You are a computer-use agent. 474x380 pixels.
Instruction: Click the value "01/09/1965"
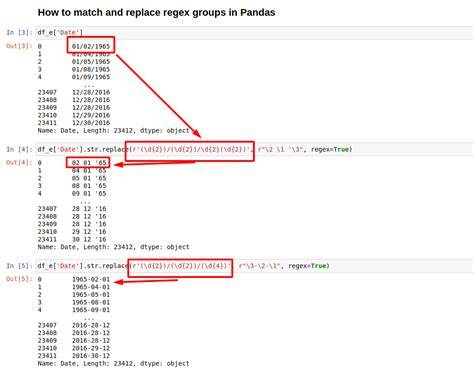pos(91,77)
